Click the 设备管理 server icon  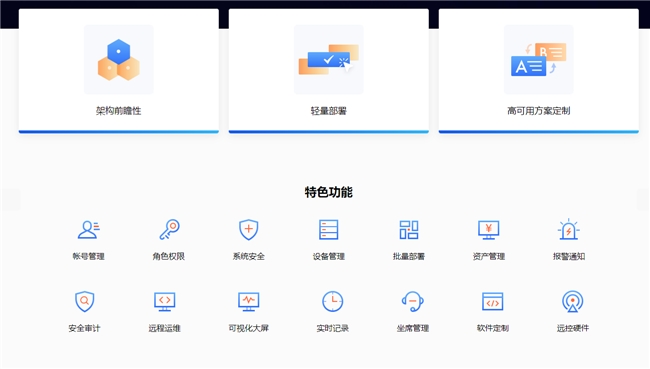[x=329, y=230]
